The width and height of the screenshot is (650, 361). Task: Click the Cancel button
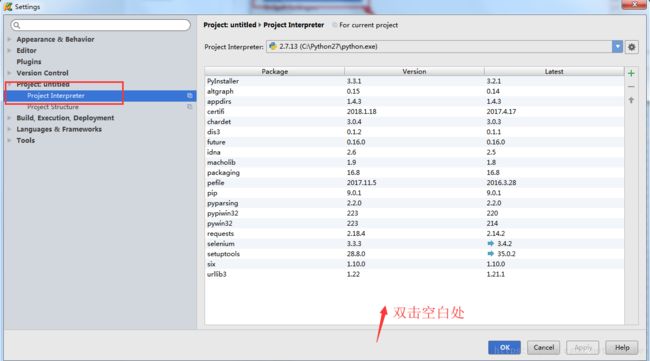[543, 347]
